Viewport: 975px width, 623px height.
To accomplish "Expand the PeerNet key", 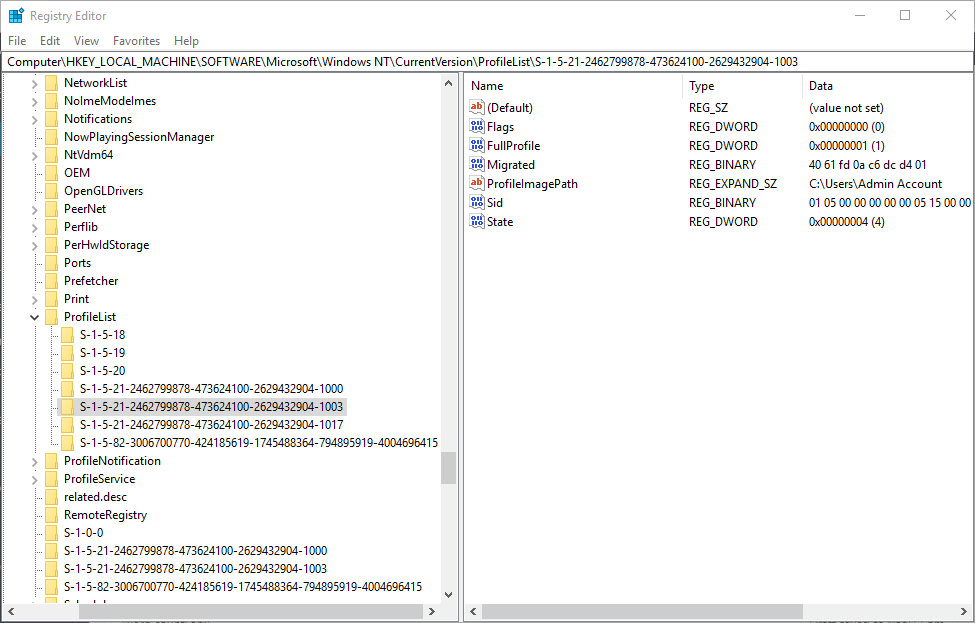I will coord(35,210).
